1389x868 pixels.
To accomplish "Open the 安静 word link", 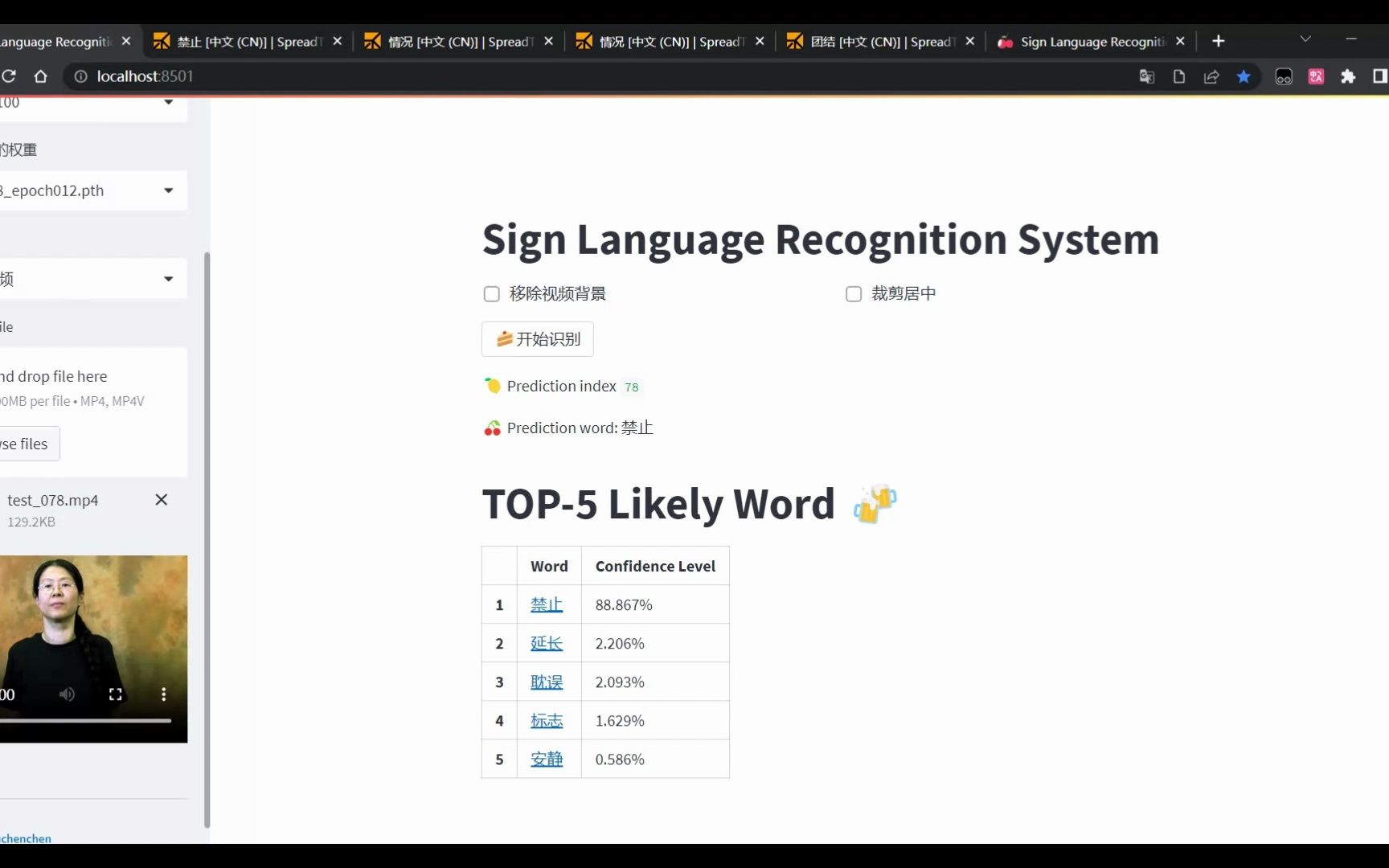I will tap(547, 759).
